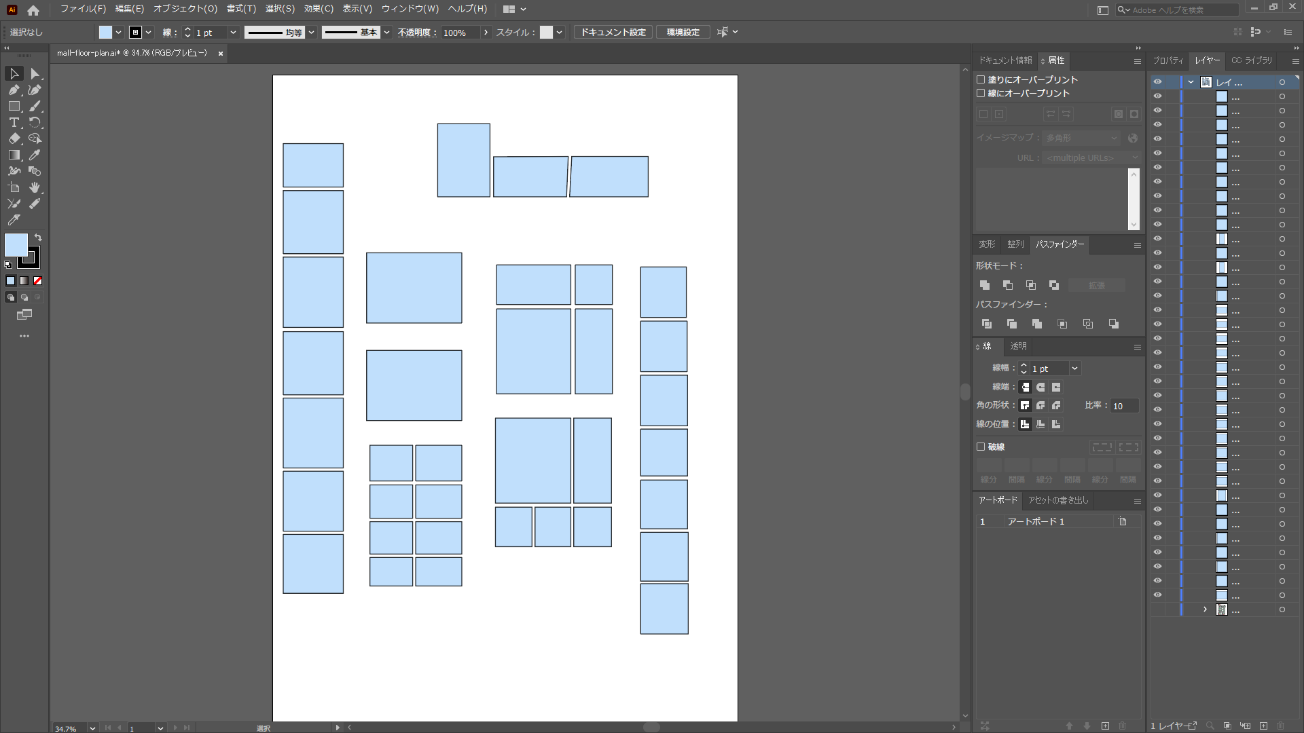The width and height of the screenshot is (1304, 733).
Task: Choose the Hand tool
Action: click(35, 187)
